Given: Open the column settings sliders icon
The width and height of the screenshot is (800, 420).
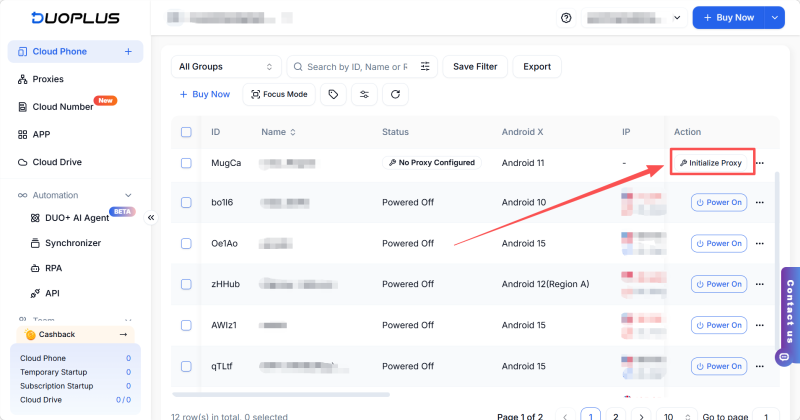Looking at the screenshot, I should coord(365,94).
